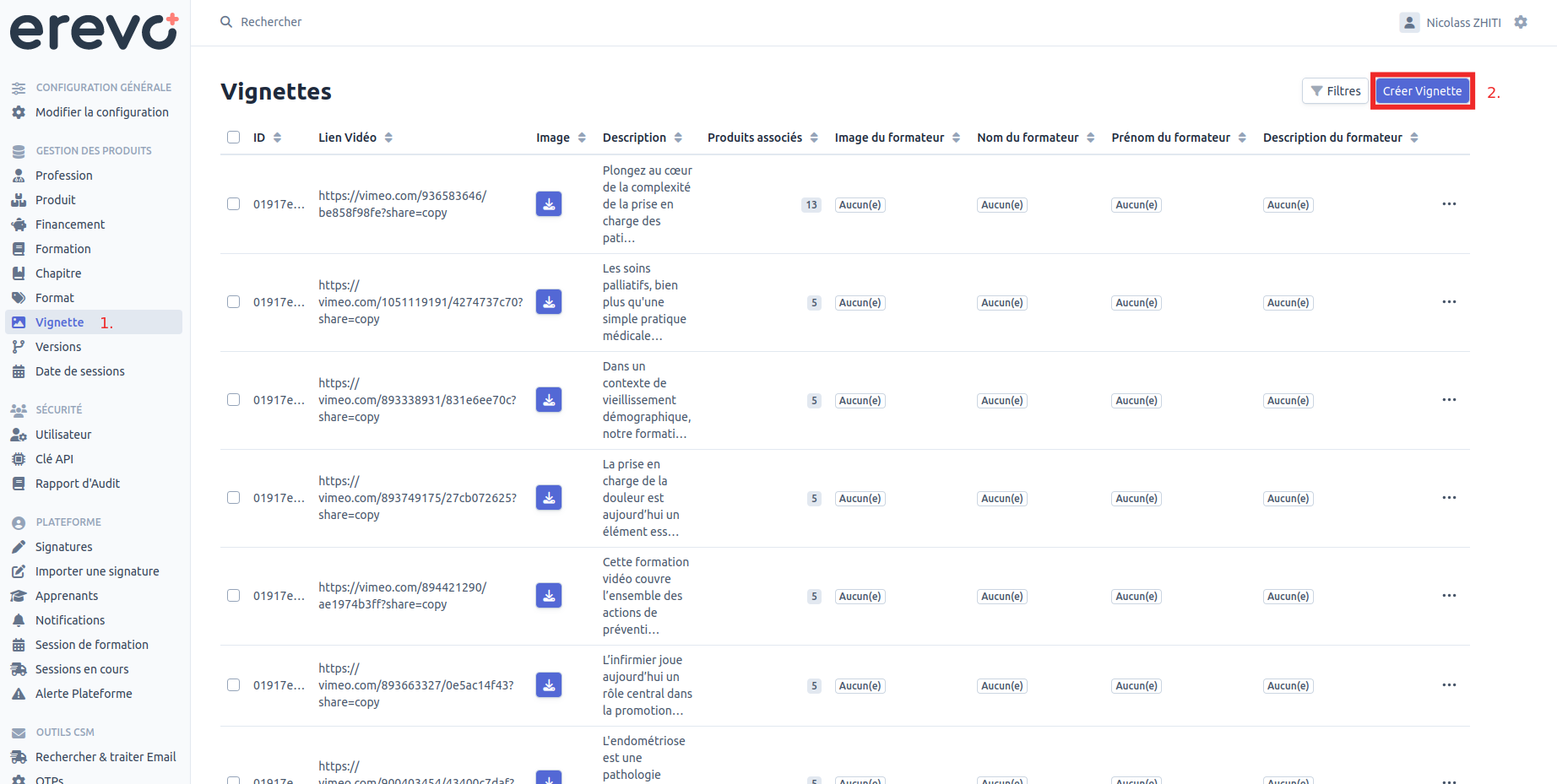Click the Créer Vignette button
This screenshot has width=1557, height=784.
coord(1422,91)
